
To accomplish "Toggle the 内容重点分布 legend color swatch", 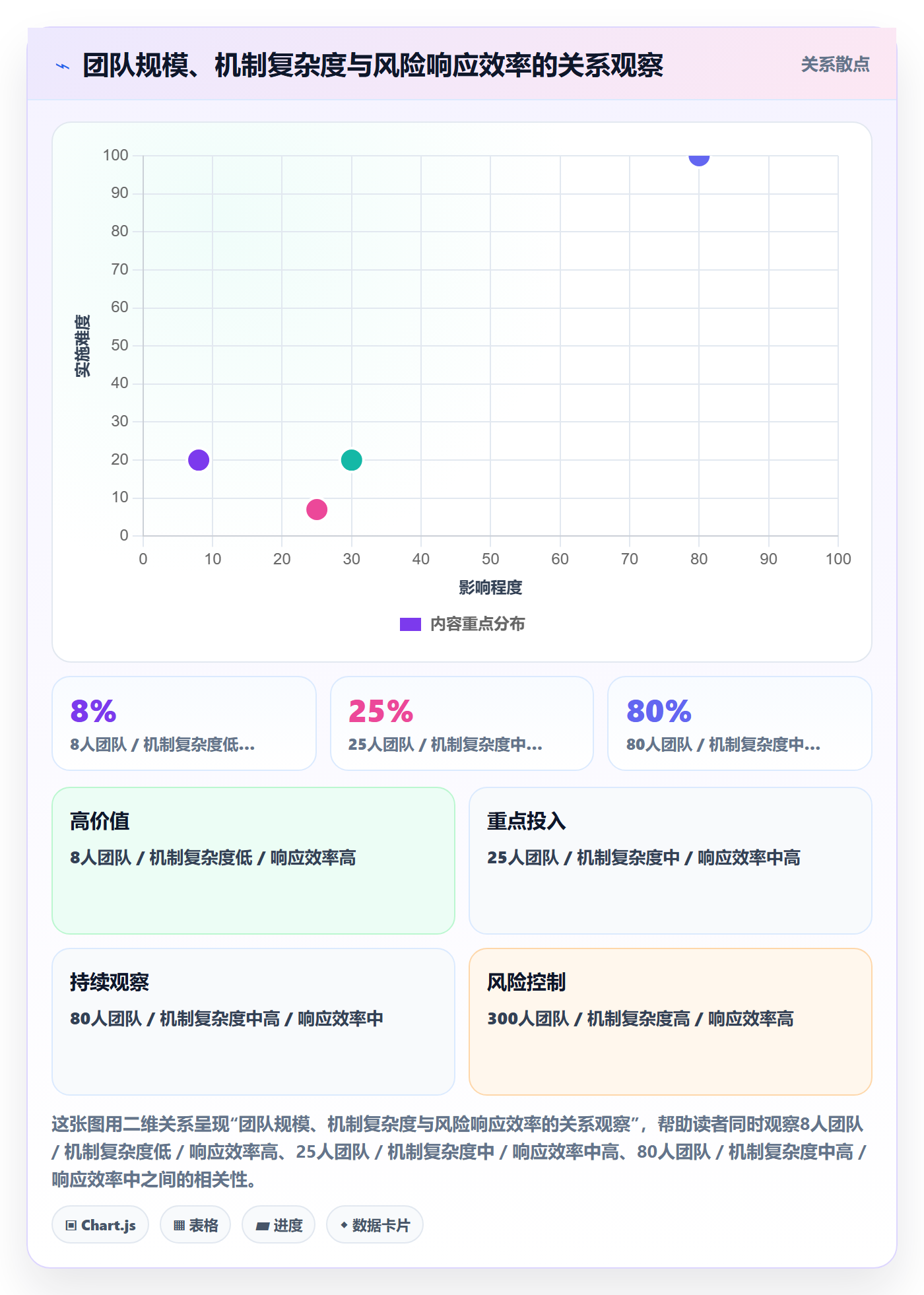I will [x=411, y=624].
